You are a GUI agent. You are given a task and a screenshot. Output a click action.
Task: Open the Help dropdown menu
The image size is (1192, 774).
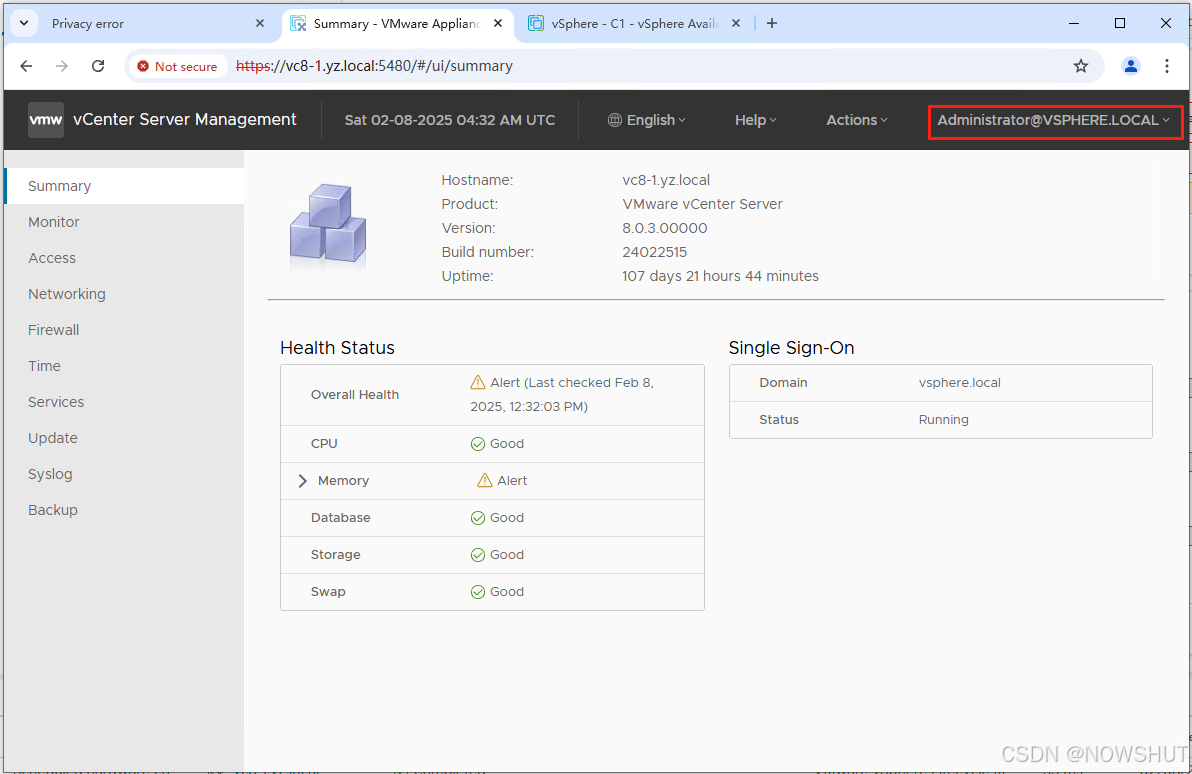pos(756,120)
